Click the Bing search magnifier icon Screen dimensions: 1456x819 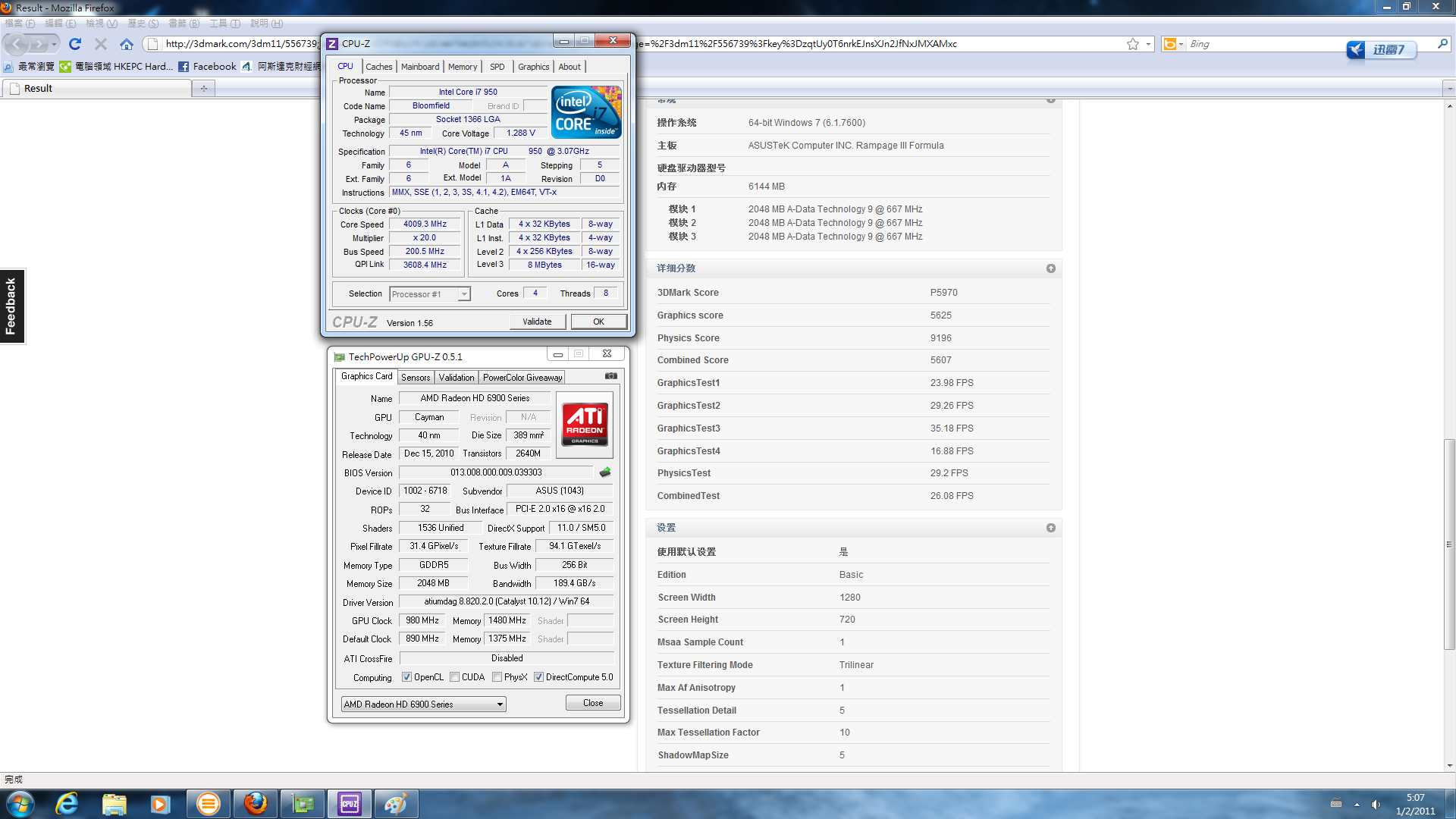coord(1442,44)
